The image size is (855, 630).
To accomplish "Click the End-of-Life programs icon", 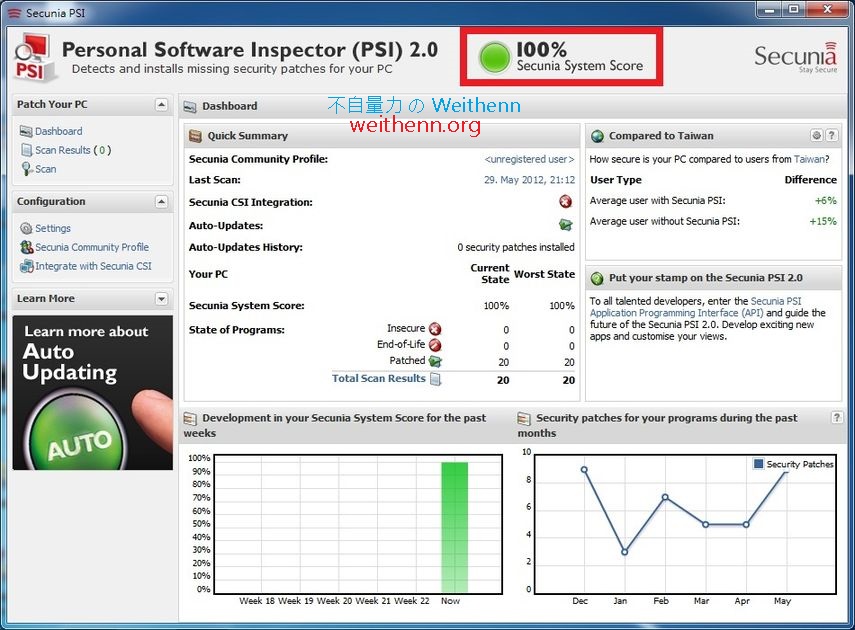I will coord(435,345).
